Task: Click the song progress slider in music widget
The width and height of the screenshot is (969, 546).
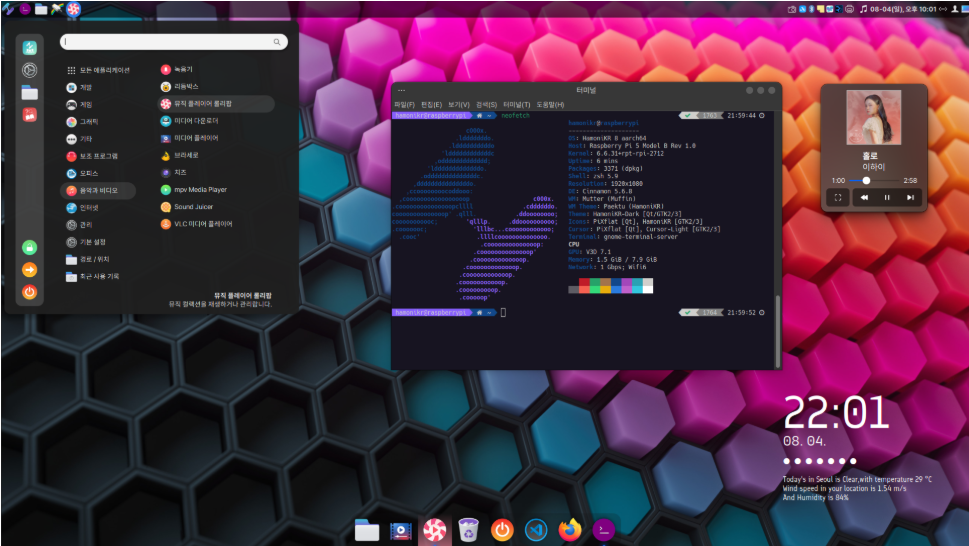Action: coord(875,180)
